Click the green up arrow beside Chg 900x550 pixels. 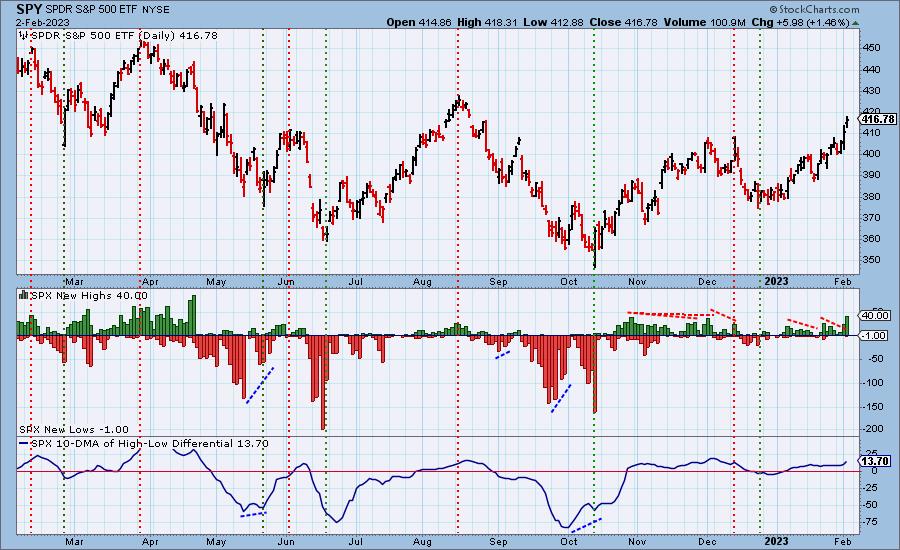[x=855, y=23]
